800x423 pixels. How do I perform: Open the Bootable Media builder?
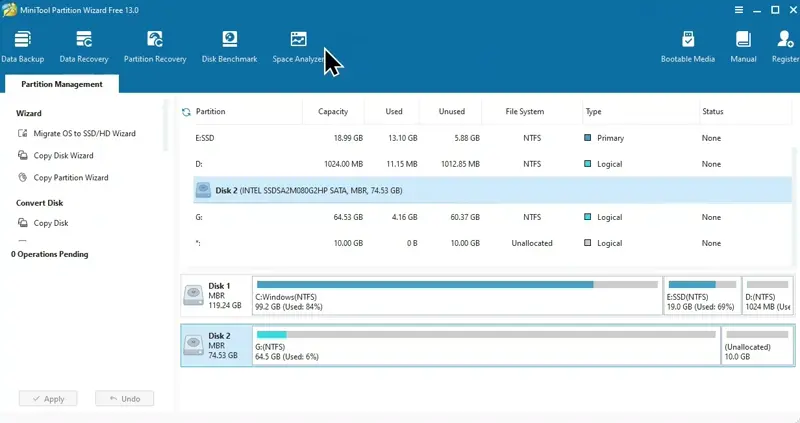687,46
